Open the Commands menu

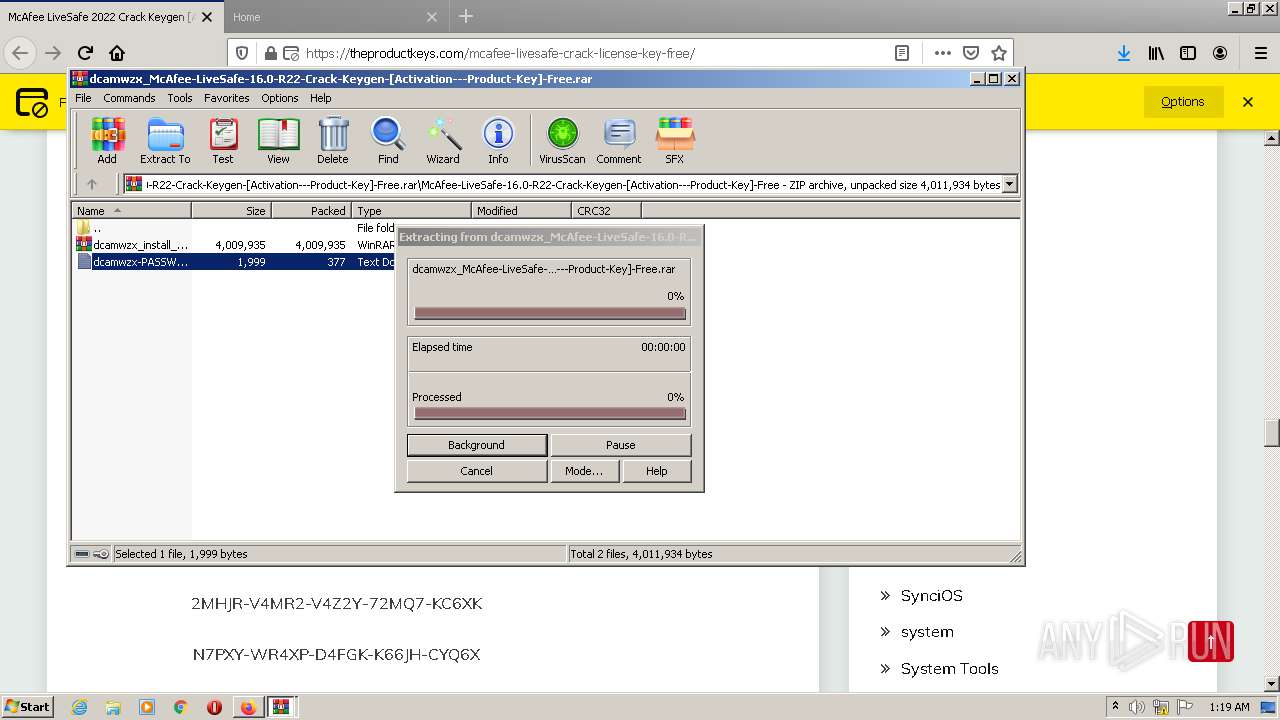pyautogui.click(x=129, y=98)
